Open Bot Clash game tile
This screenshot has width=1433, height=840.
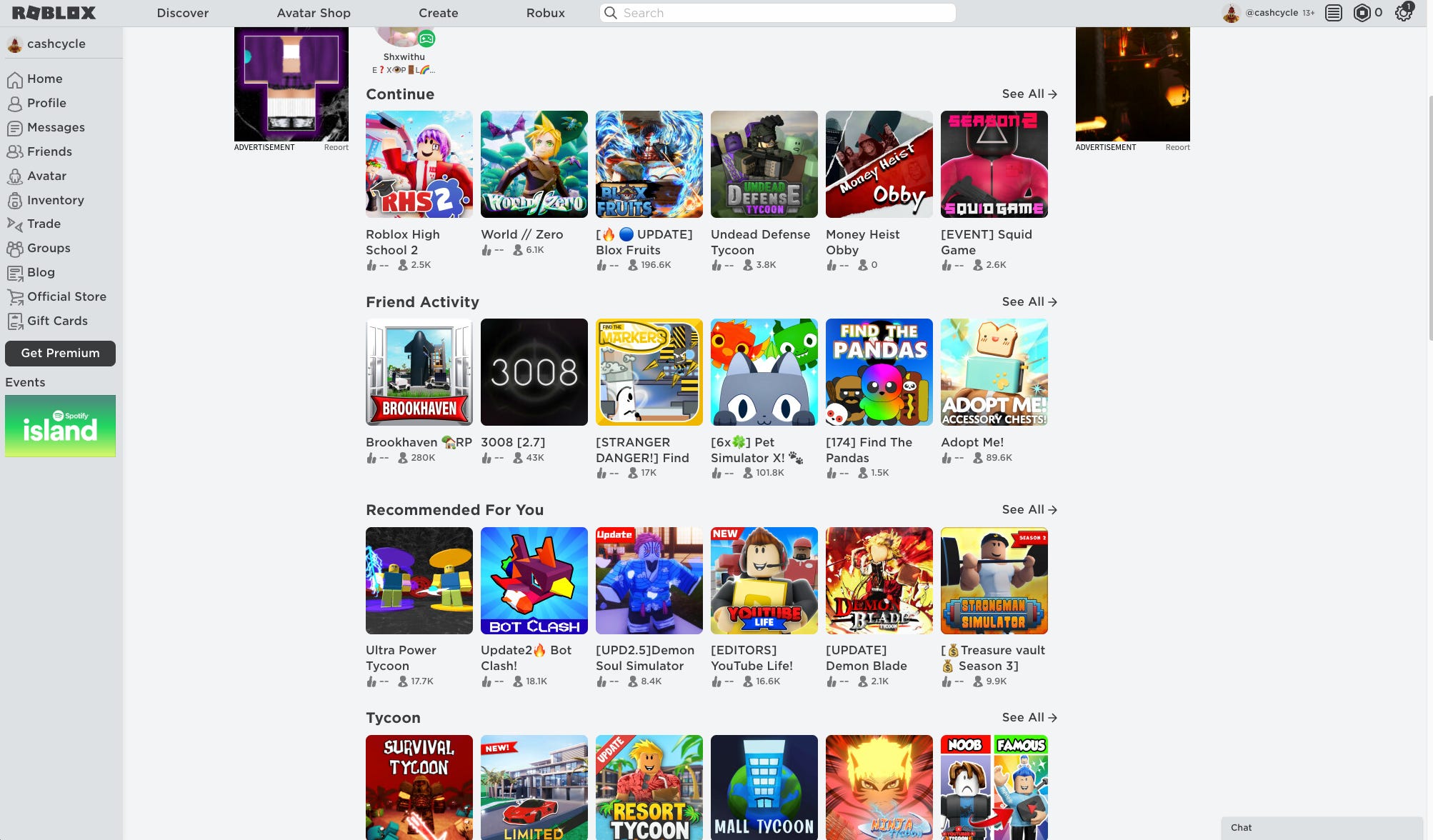[534, 581]
